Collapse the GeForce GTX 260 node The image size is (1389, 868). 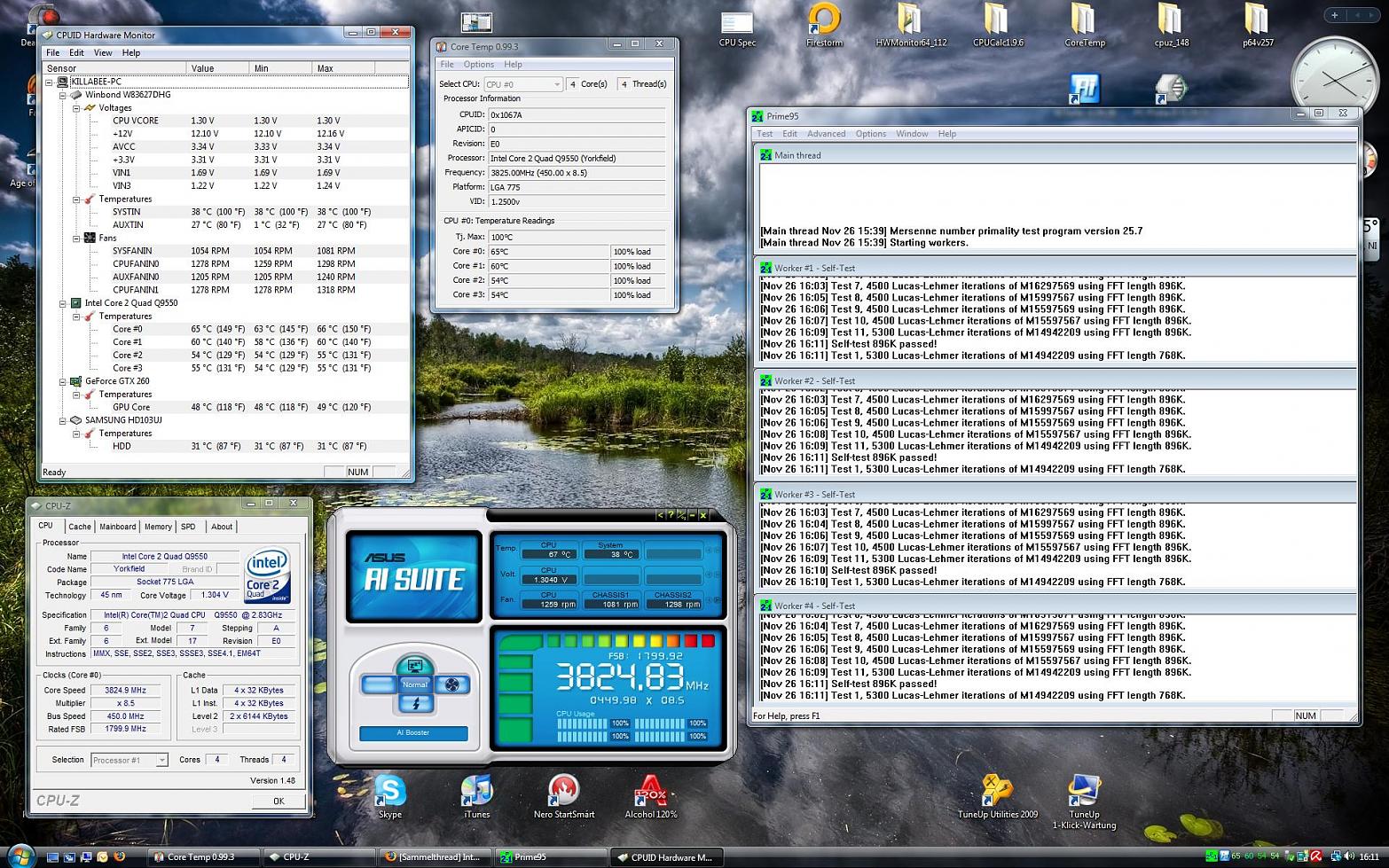[62, 381]
